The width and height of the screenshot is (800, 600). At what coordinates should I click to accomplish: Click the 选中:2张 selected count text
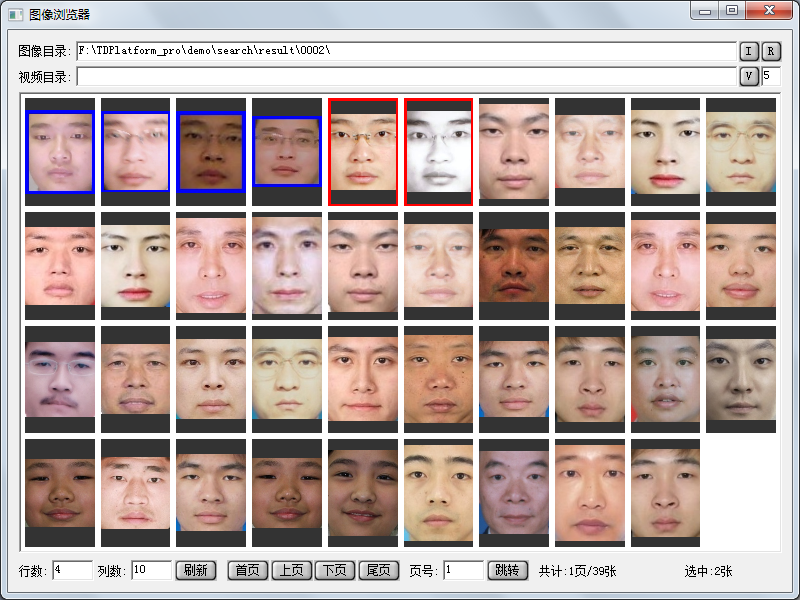[x=708, y=571]
